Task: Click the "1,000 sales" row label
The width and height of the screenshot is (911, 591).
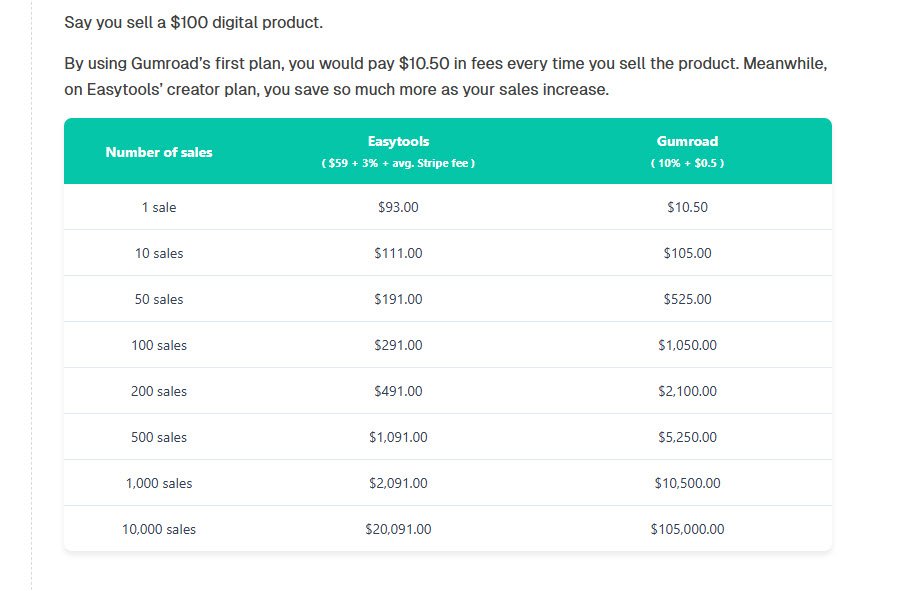Action: click(159, 483)
